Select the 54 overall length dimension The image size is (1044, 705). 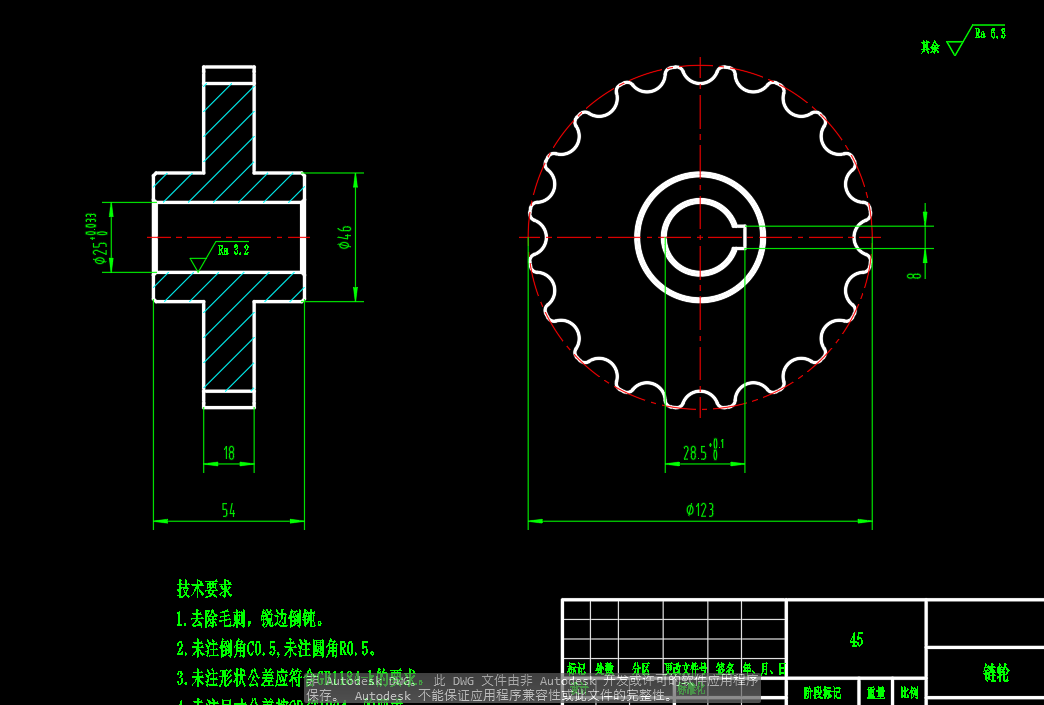(x=228, y=510)
